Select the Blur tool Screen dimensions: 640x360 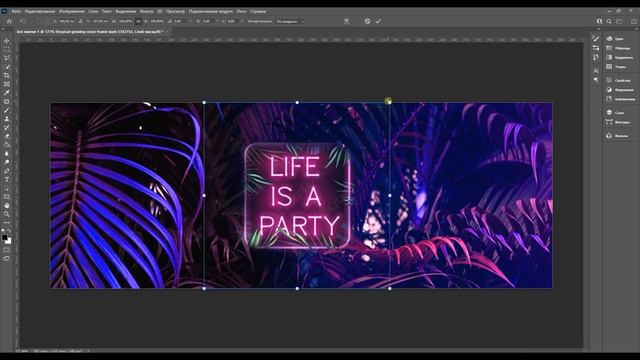click(7, 153)
